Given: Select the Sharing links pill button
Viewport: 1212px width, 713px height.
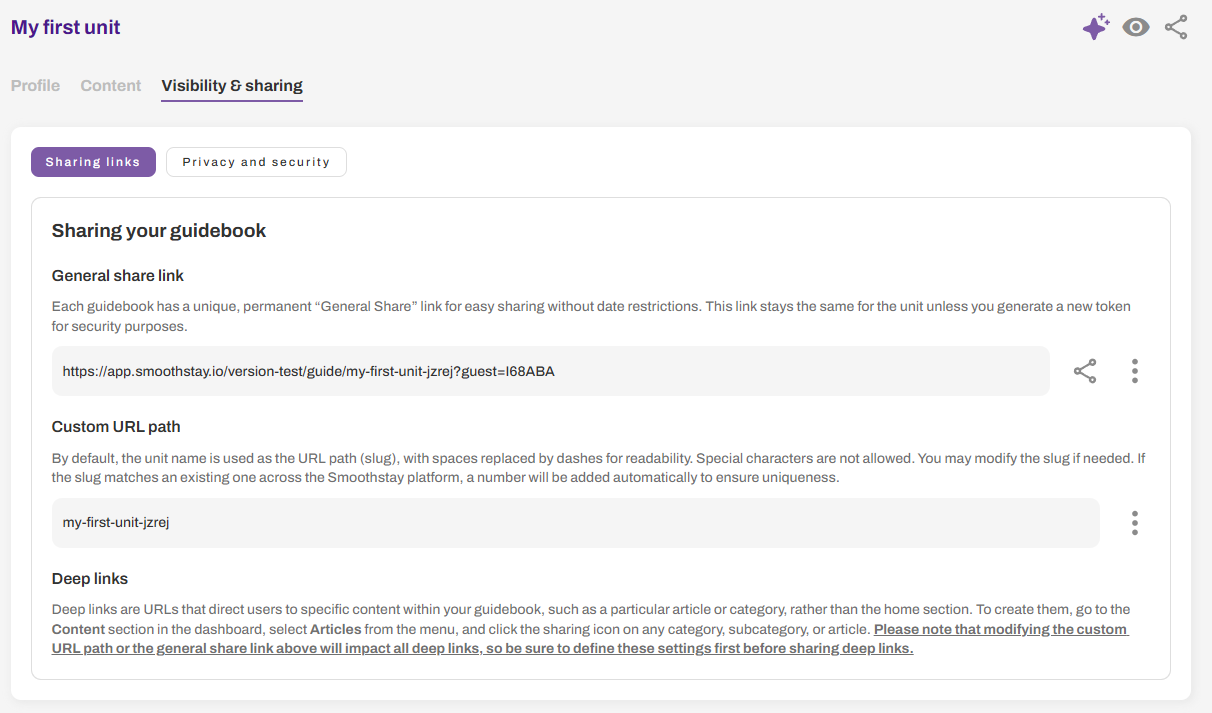Looking at the screenshot, I should [x=93, y=162].
